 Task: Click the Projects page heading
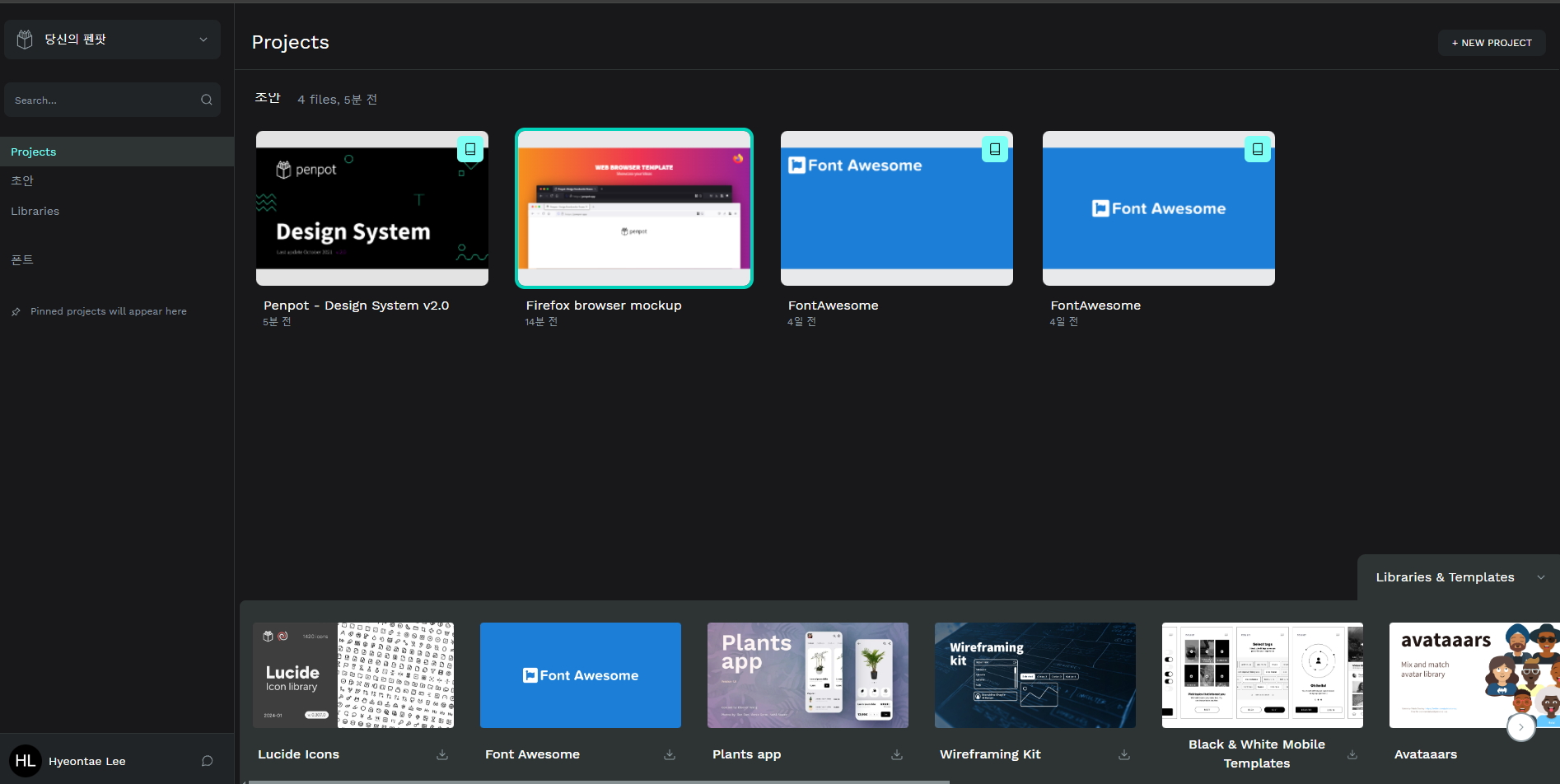[291, 42]
